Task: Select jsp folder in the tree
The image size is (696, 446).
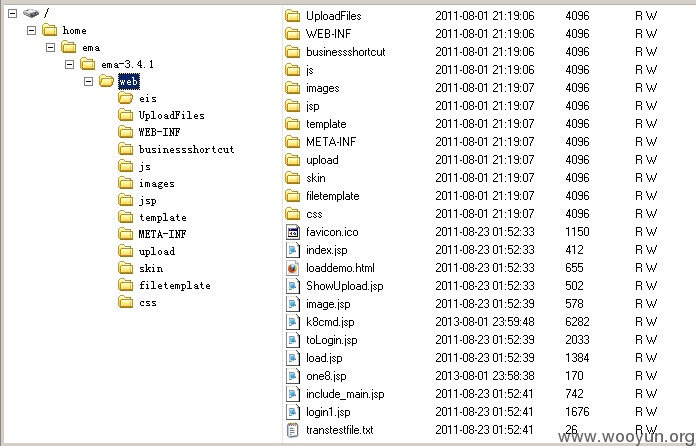Action: pos(147,201)
